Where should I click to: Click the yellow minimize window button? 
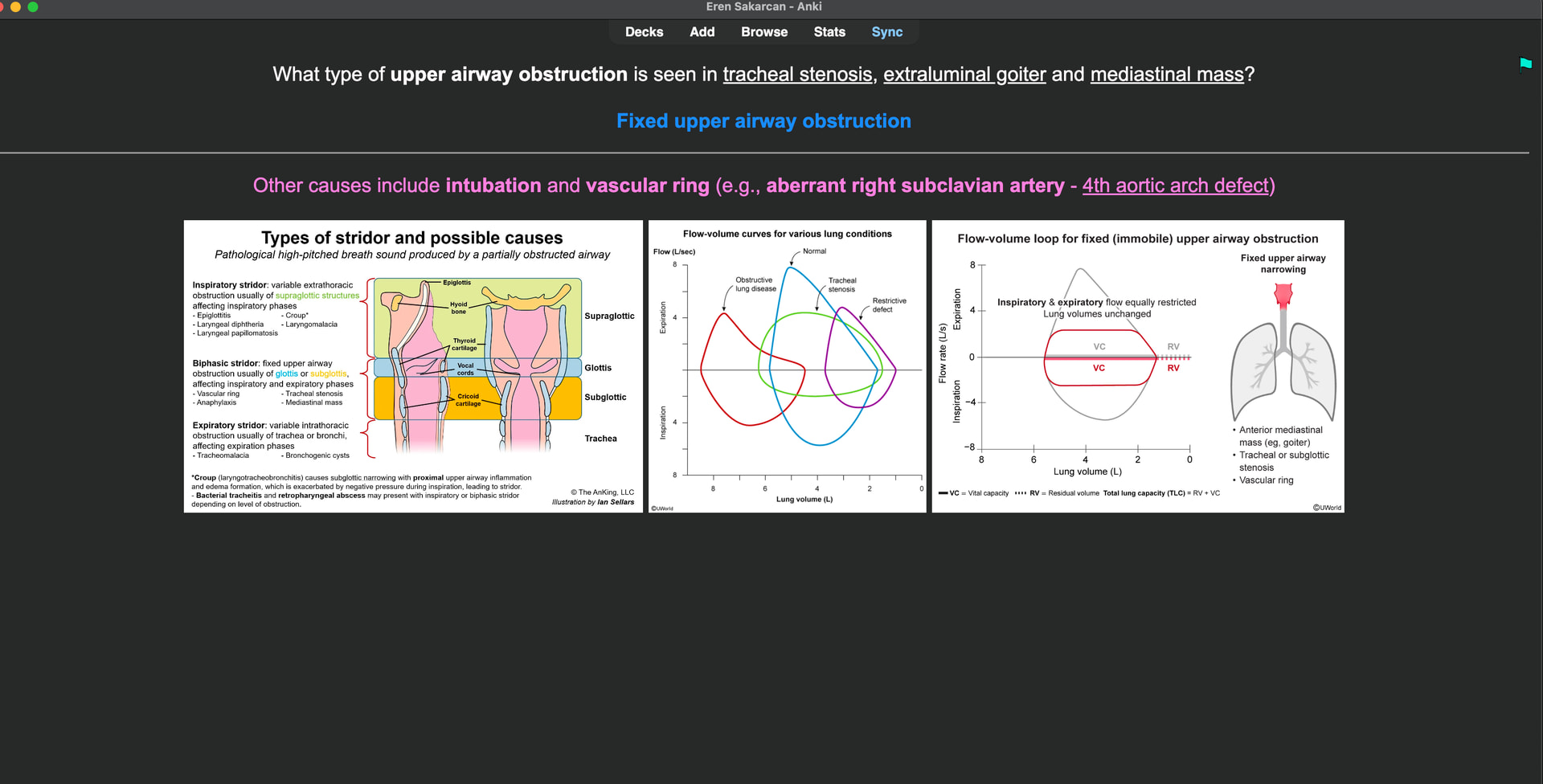tap(15, 6)
